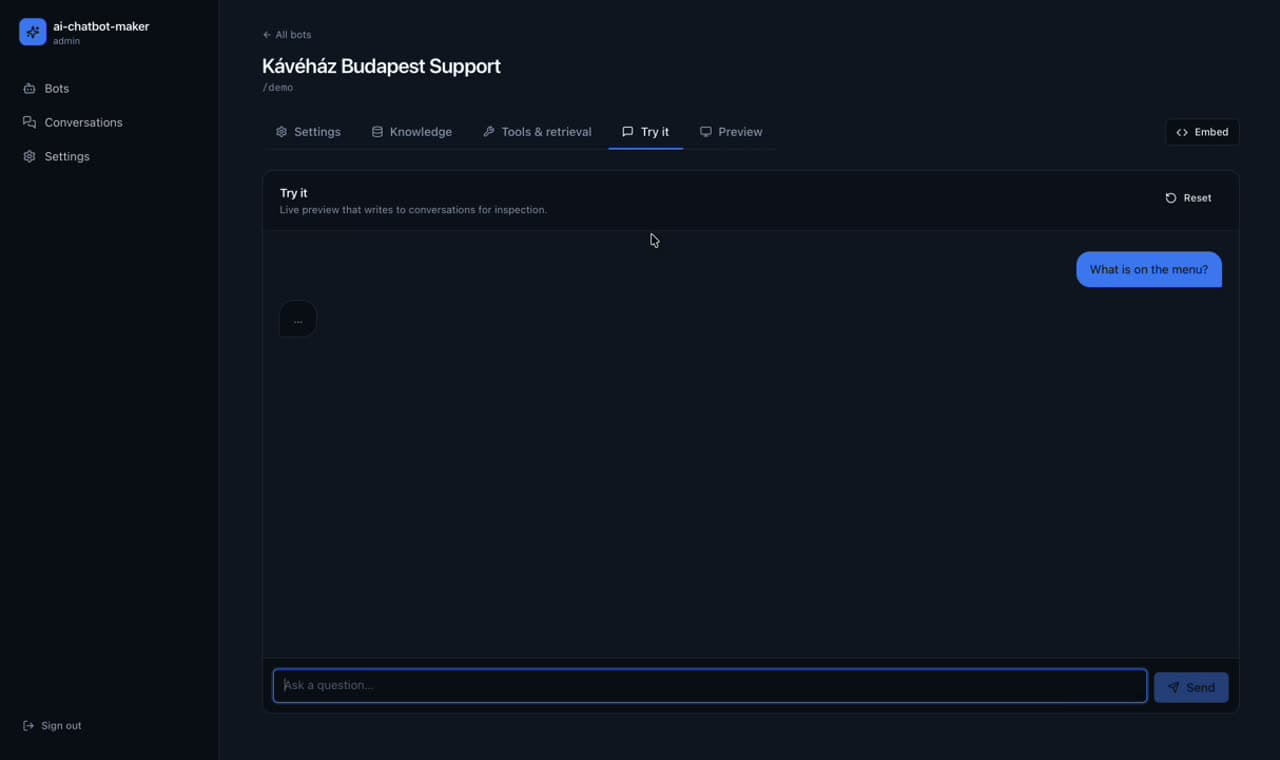Click the message icon on Try it tab

pos(628,132)
